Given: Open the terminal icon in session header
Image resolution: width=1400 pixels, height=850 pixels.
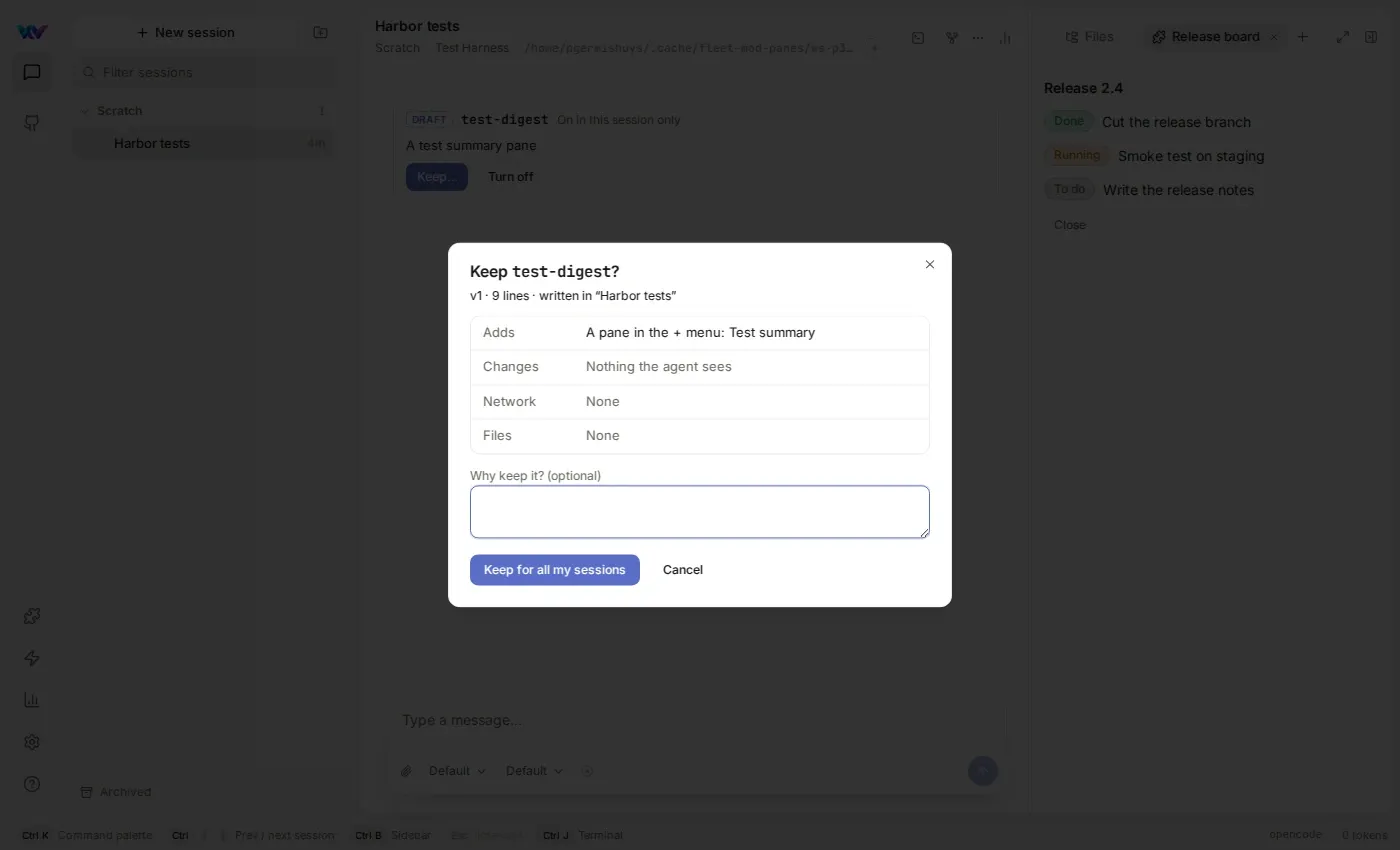Looking at the screenshot, I should click(918, 38).
